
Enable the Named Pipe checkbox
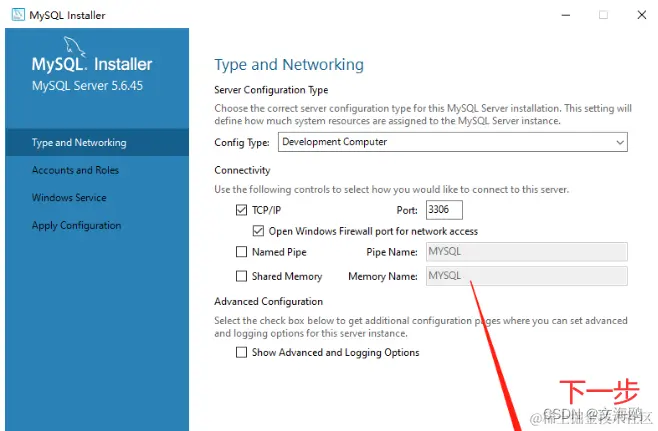[x=241, y=252]
